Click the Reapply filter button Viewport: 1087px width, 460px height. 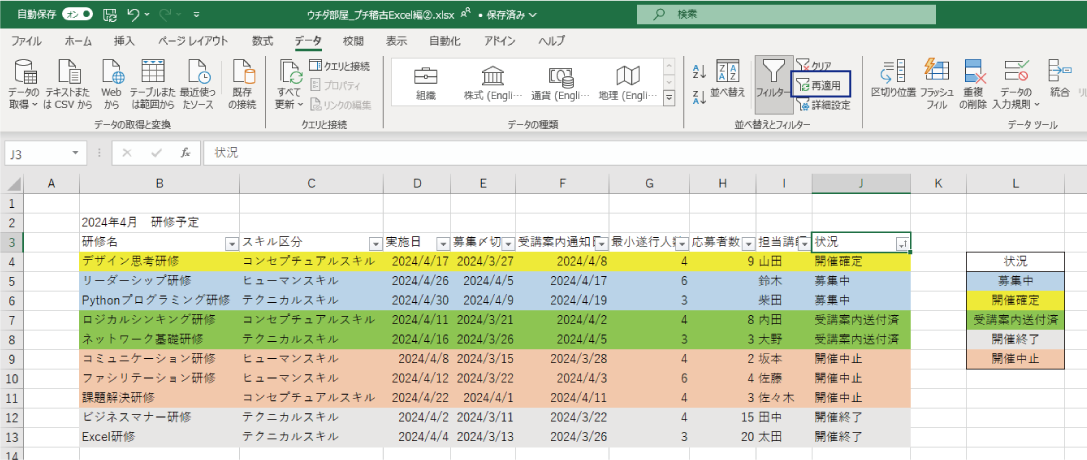pyautogui.click(x=821, y=86)
